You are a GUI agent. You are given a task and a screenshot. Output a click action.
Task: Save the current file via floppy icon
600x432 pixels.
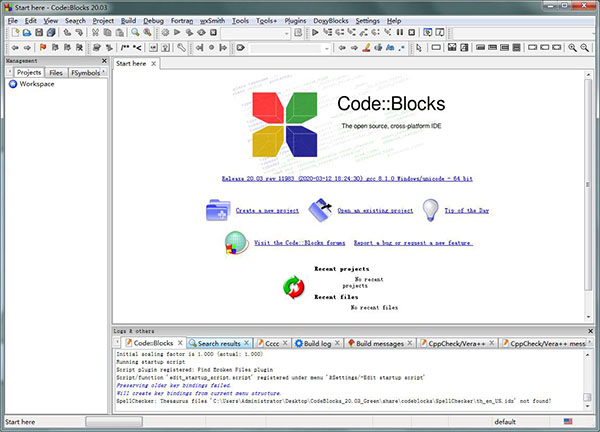(39, 33)
